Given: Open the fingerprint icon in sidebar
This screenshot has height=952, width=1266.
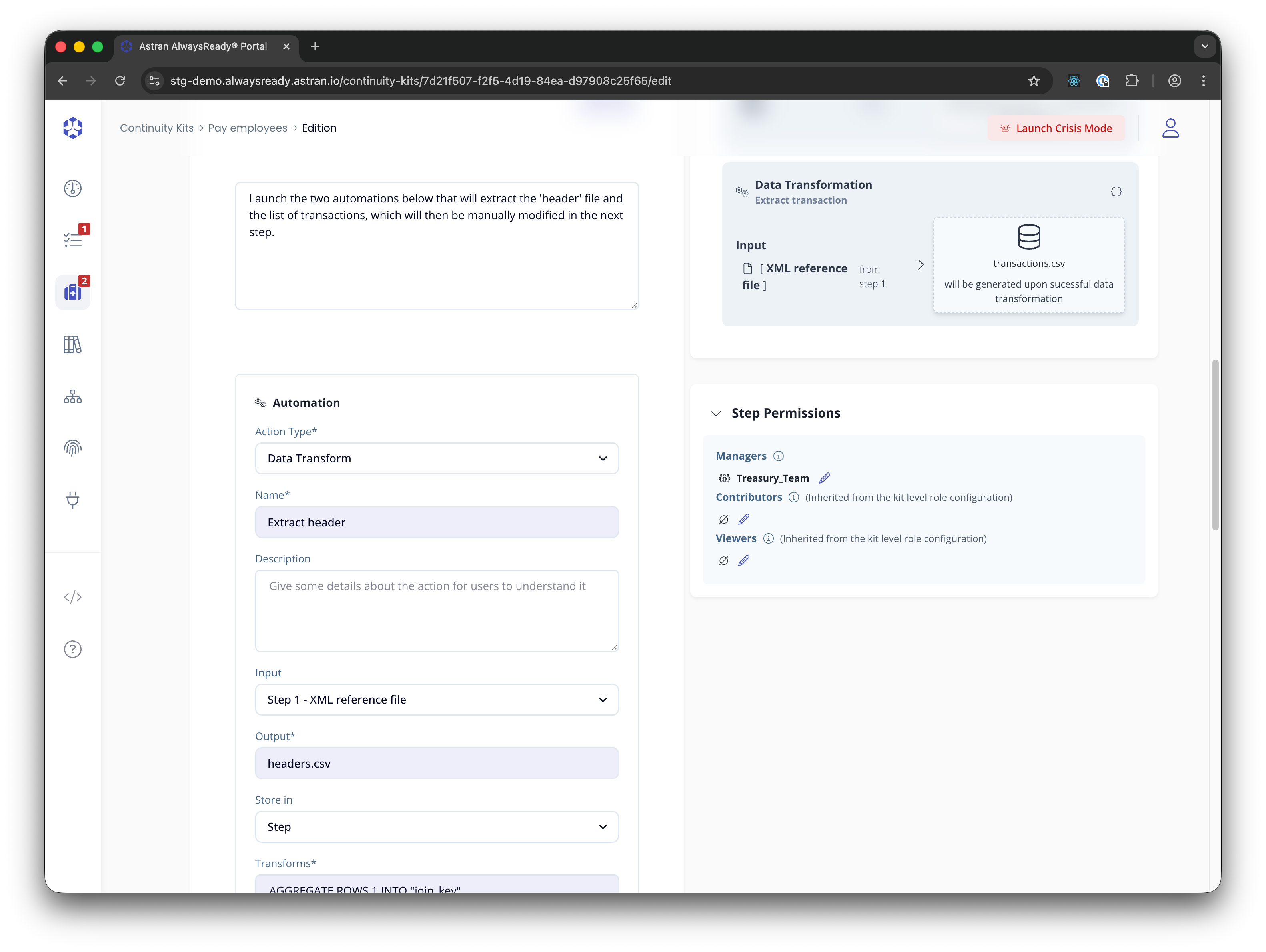Looking at the screenshot, I should (73, 448).
